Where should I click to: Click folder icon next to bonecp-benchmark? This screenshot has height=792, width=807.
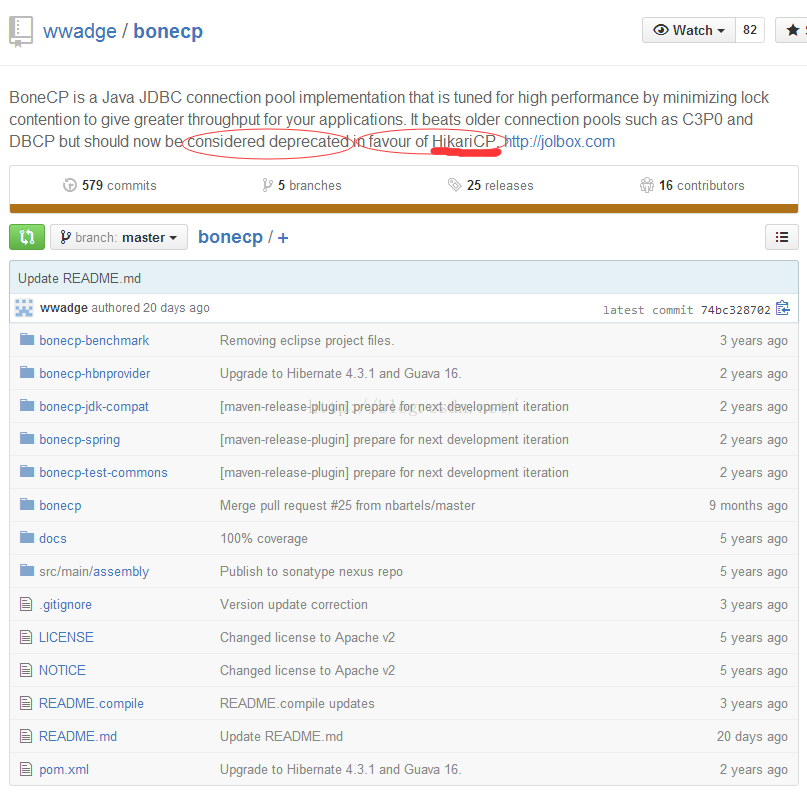click(27, 339)
